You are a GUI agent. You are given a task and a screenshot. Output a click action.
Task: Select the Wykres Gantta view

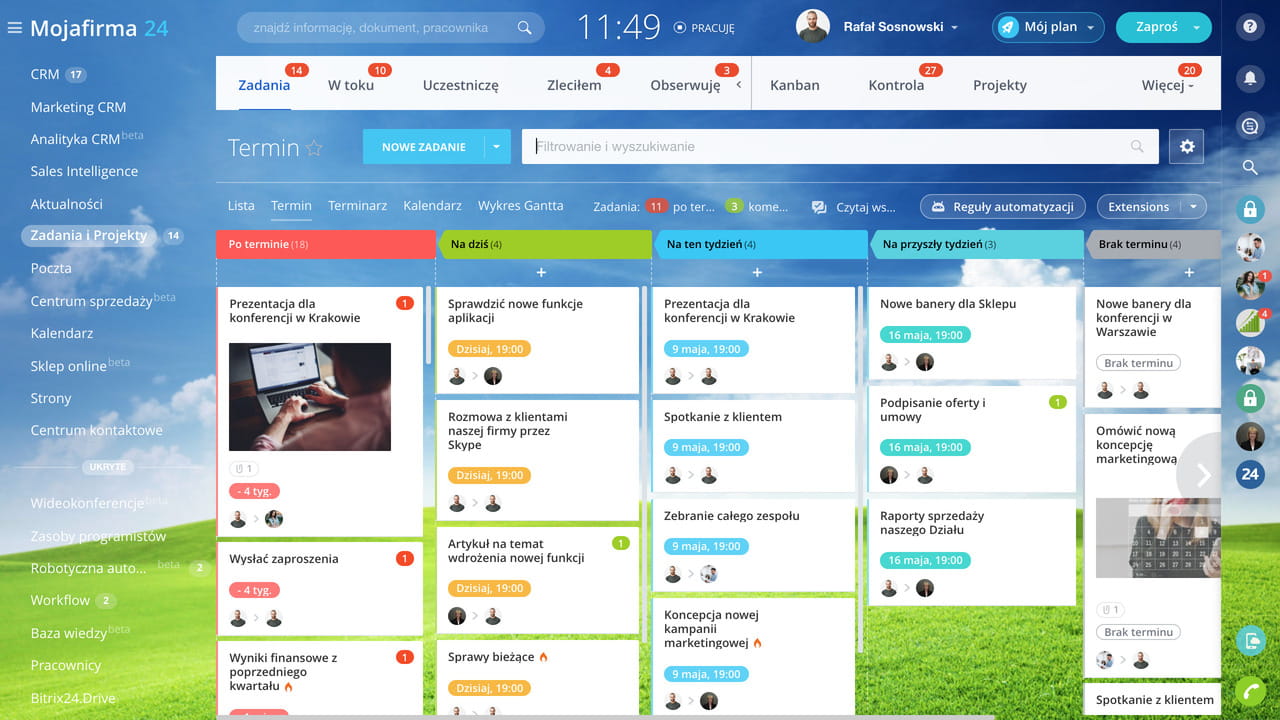click(520, 206)
